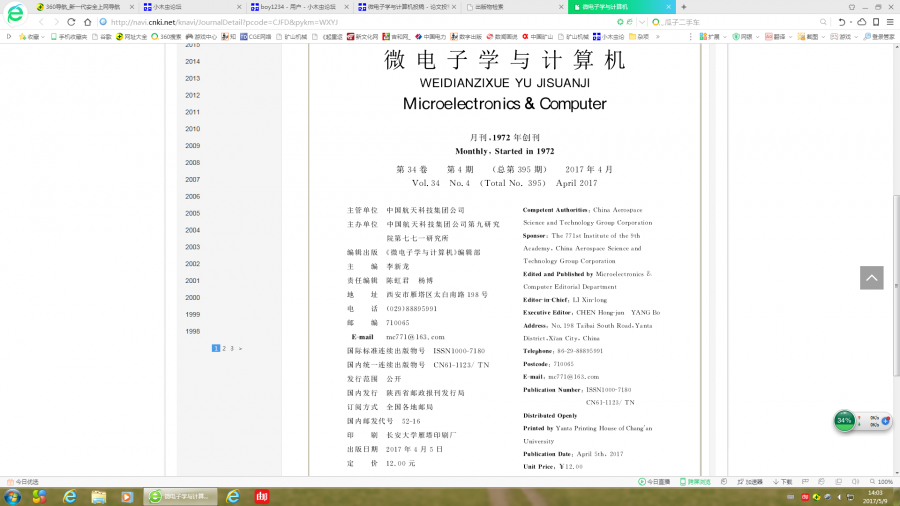The width and height of the screenshot is (900, 506).
Task: Select year 2005 in the sidebar
Action: coord(192,213)
